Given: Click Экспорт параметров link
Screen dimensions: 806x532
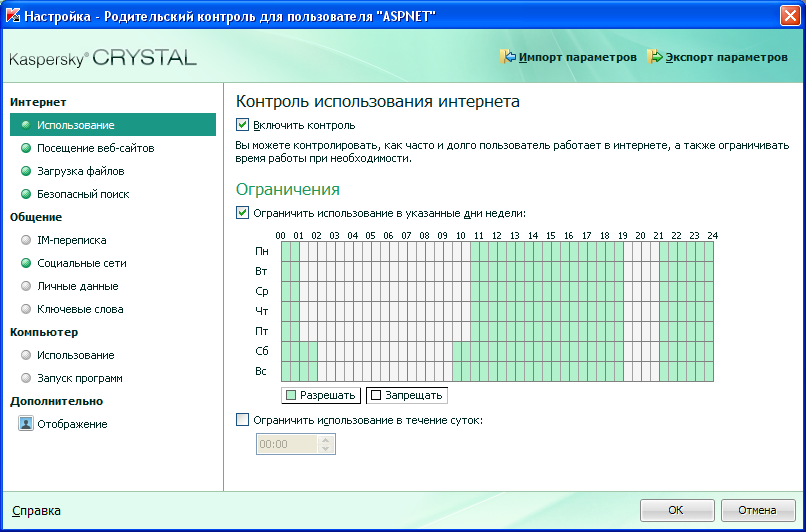Looking at the screenshot, I should 726,57.
